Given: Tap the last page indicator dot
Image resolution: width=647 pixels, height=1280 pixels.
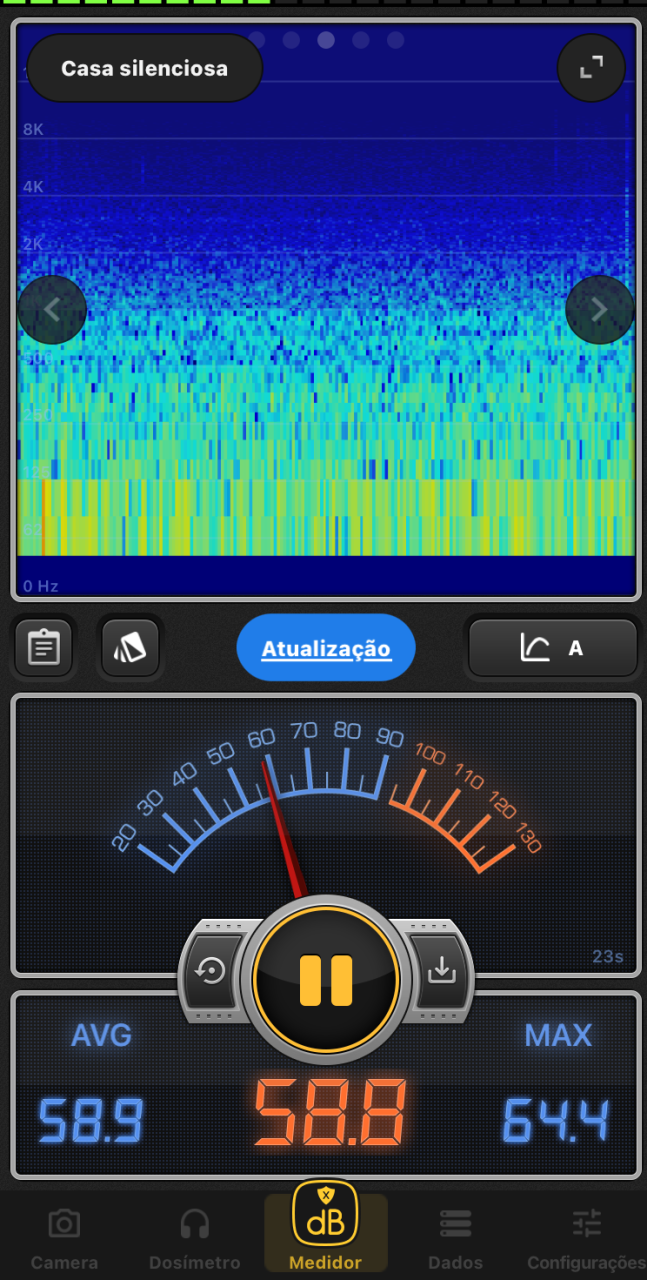Looking at the screenshot, I should pyautogui.click(x=396, y=40).
